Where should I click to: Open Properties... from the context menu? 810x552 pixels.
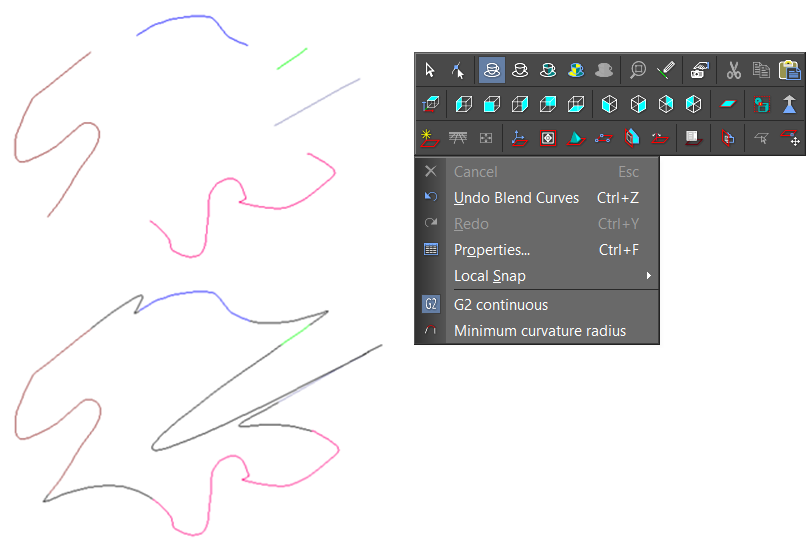point(537,250)
